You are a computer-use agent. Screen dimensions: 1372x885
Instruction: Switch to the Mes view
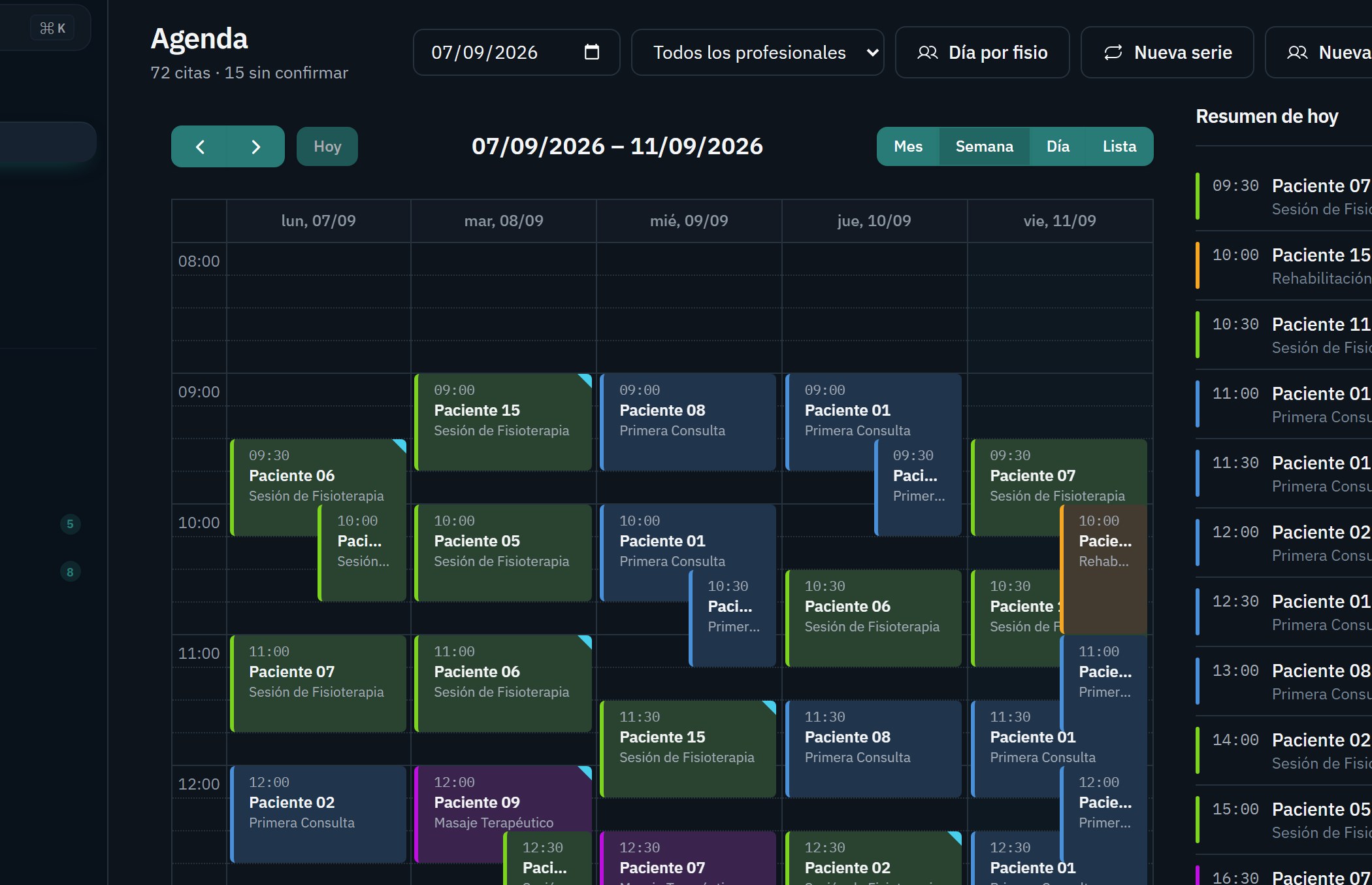[908, 146]
